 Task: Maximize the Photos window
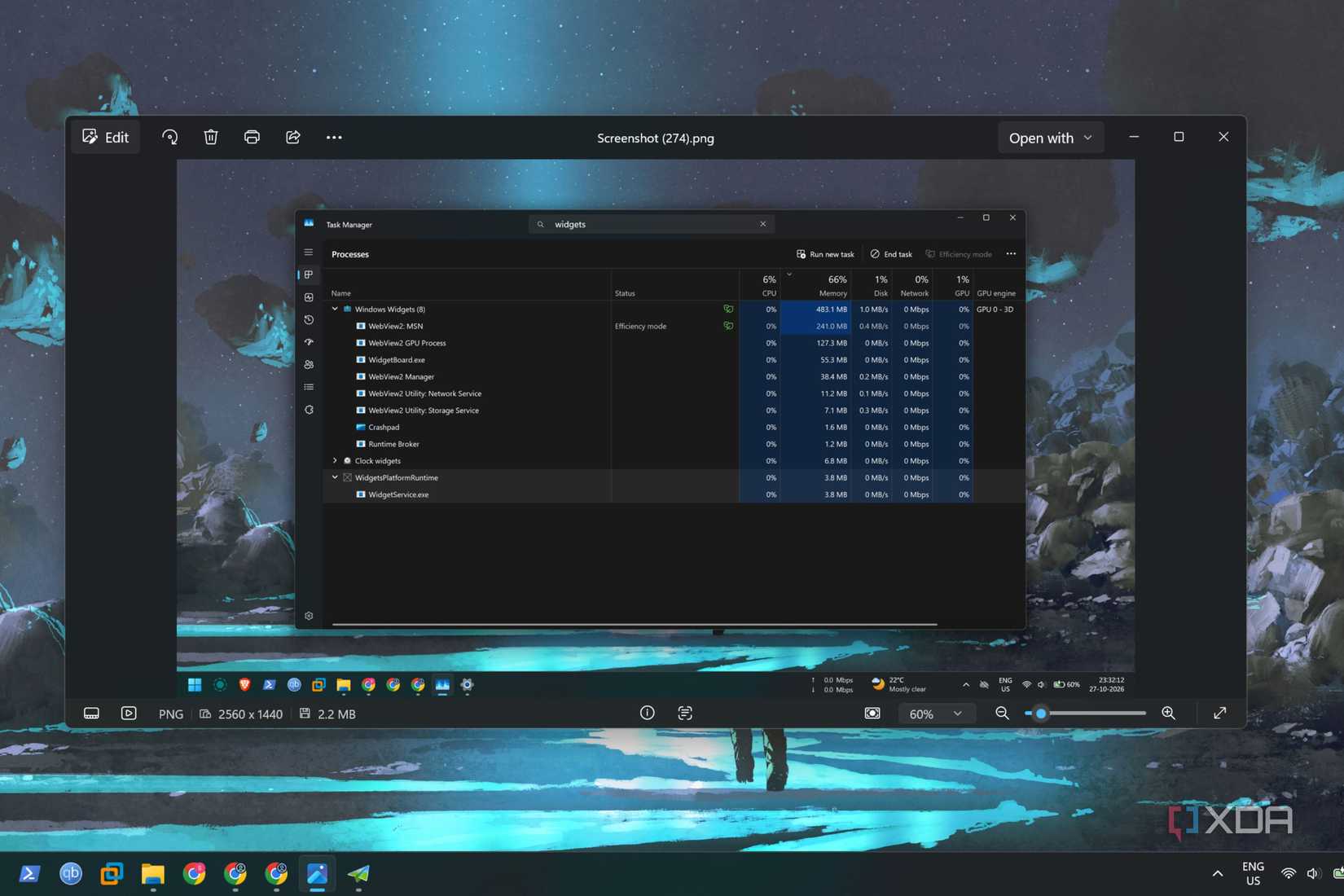point(1179,137)
